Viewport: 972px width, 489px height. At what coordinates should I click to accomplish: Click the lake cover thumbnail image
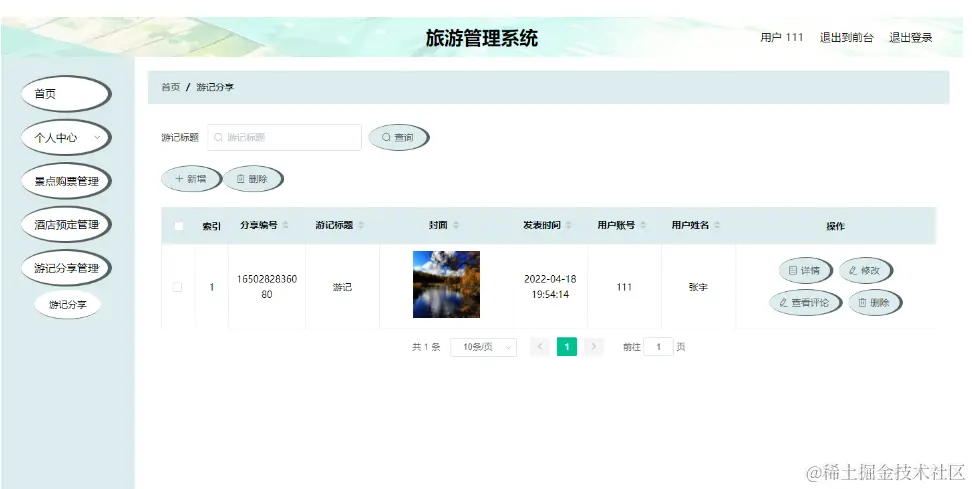[x=446, y=284]
